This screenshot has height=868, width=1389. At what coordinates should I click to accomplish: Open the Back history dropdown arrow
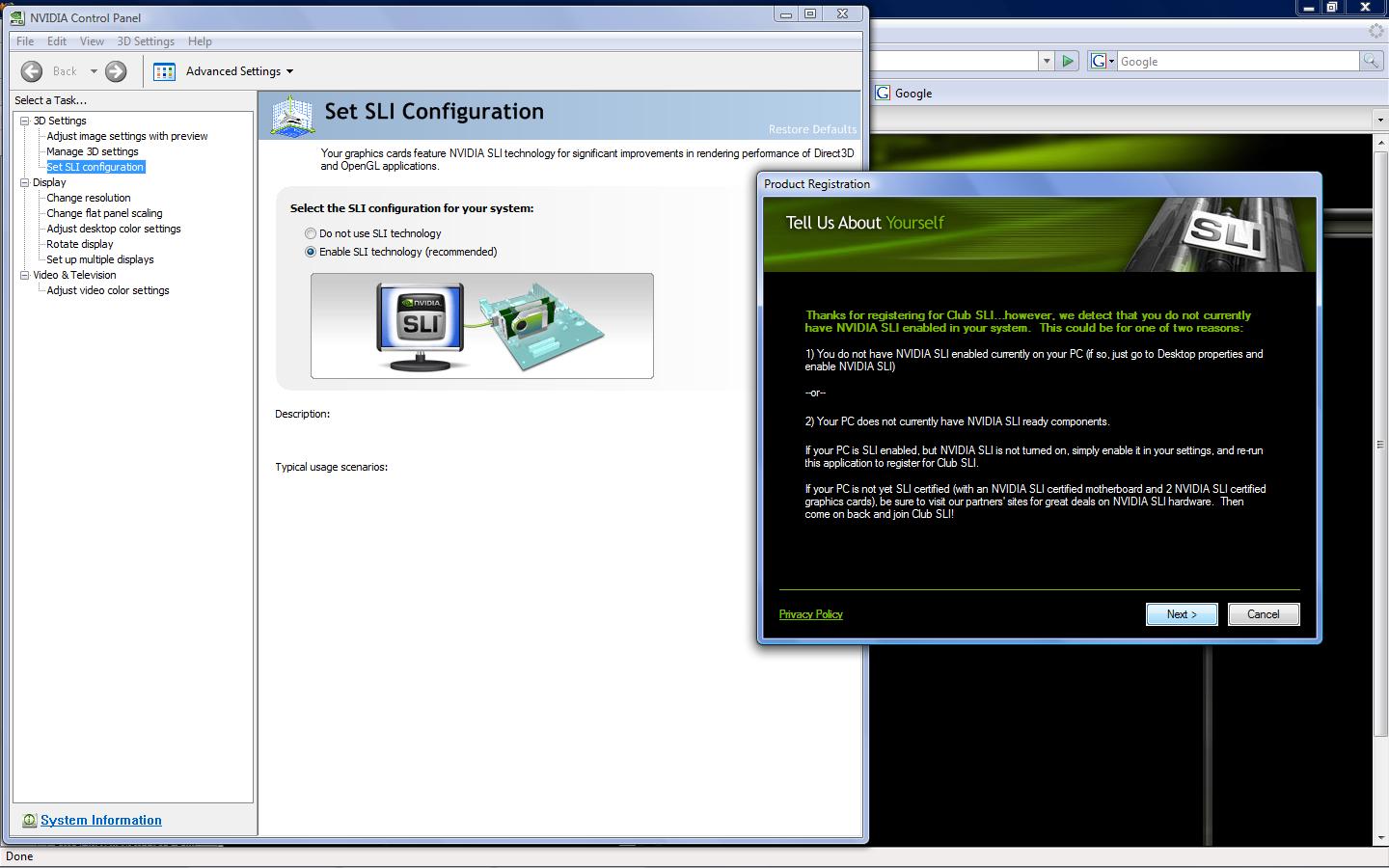94,71
